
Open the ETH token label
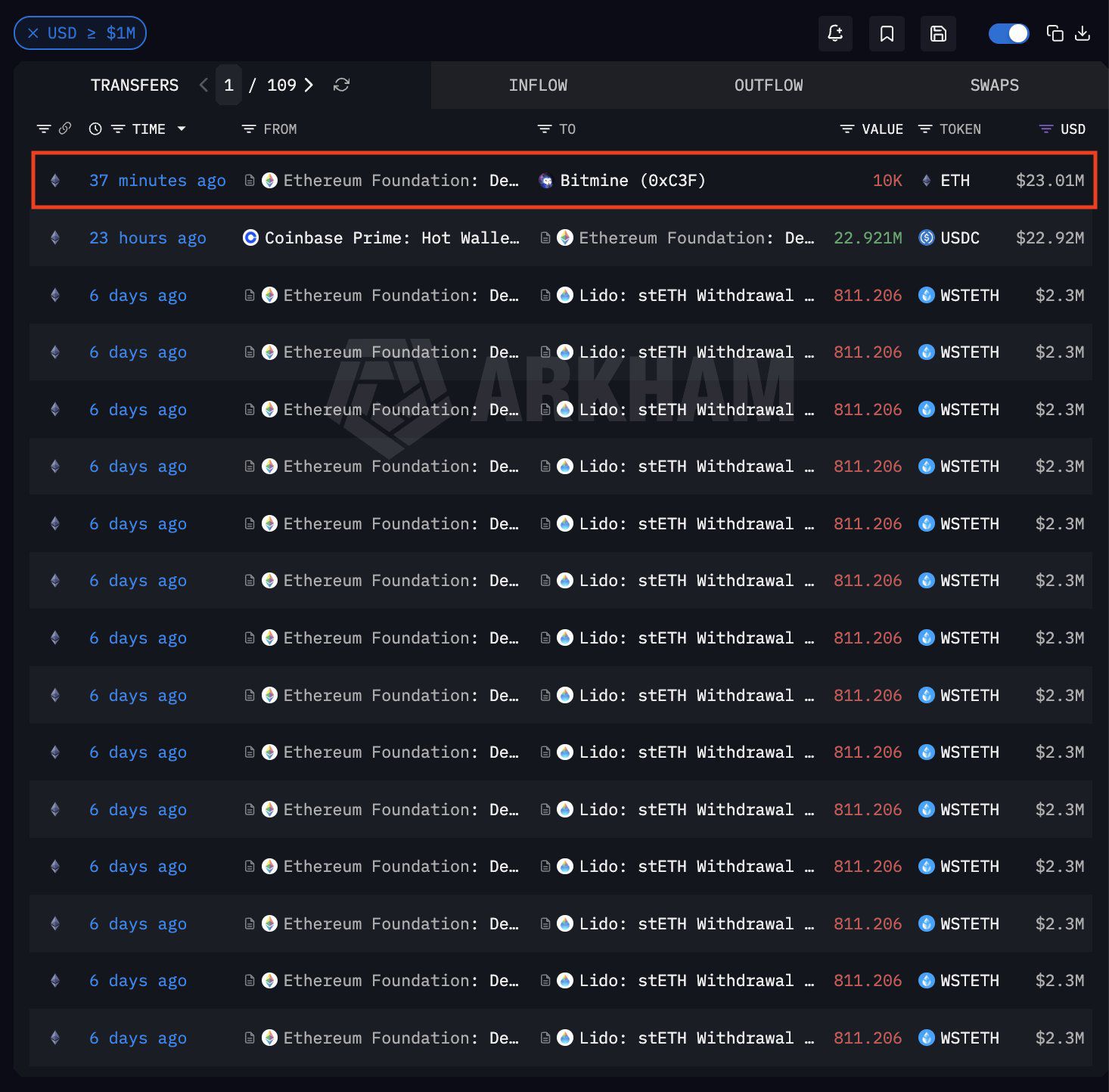point(955,181)
